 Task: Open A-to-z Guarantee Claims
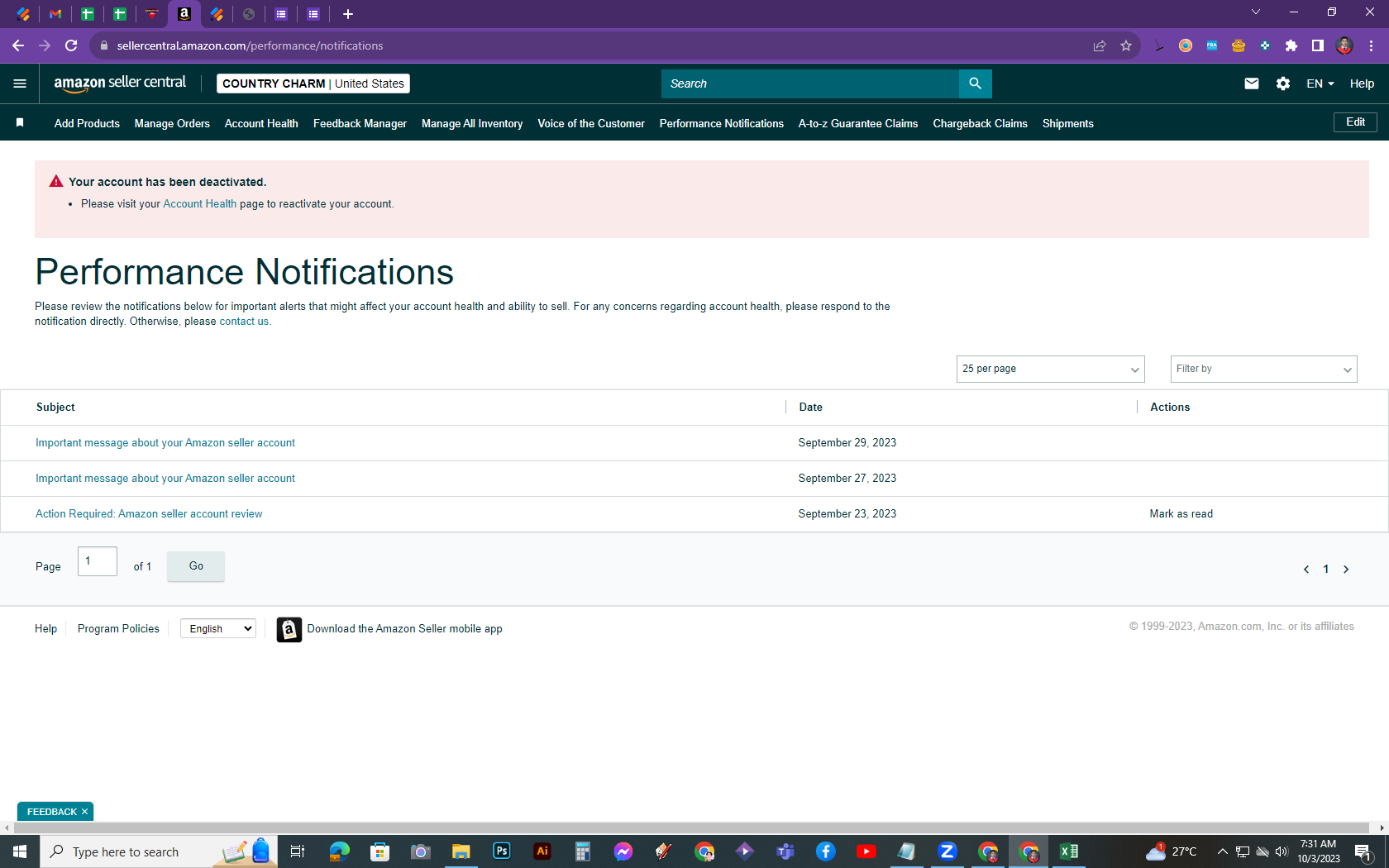point(858,123)
